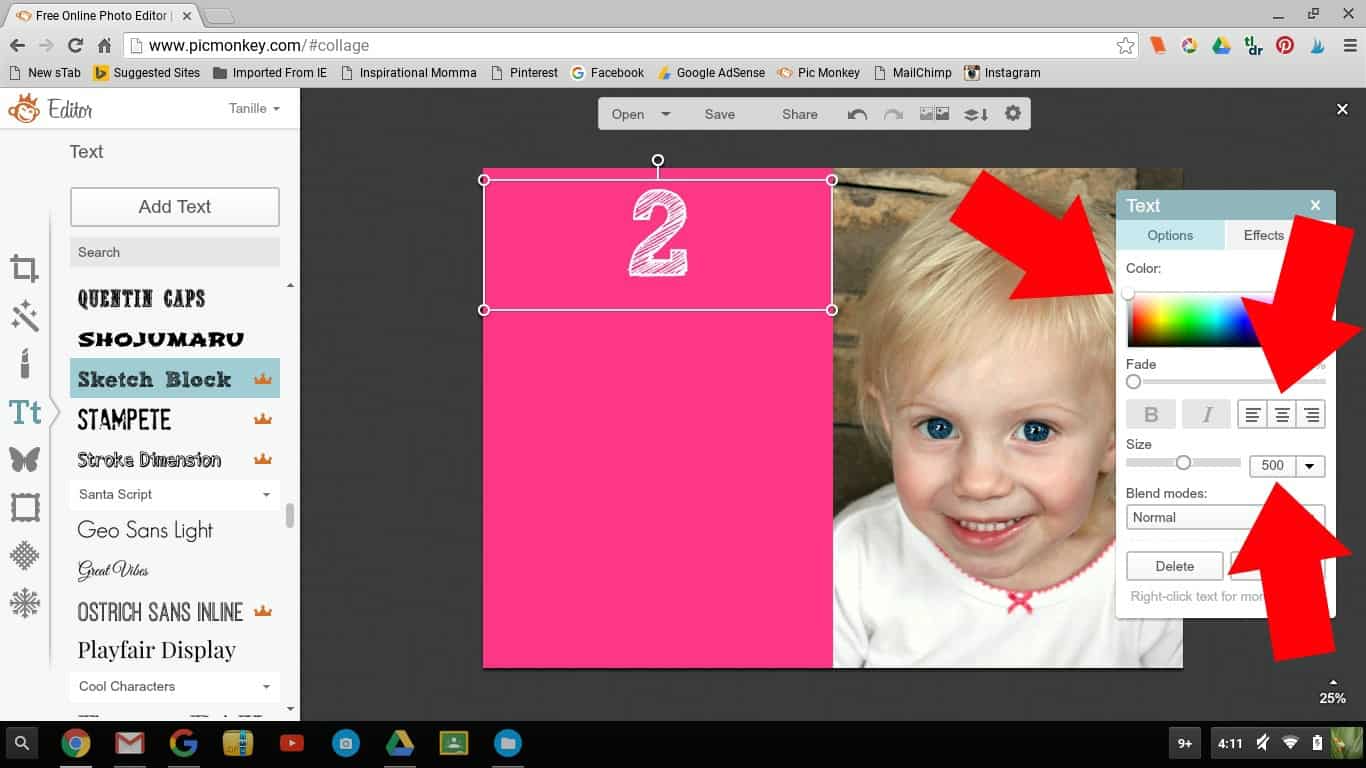
Task: Open the Touch Up lipstick tool
Action: point(24,363)
